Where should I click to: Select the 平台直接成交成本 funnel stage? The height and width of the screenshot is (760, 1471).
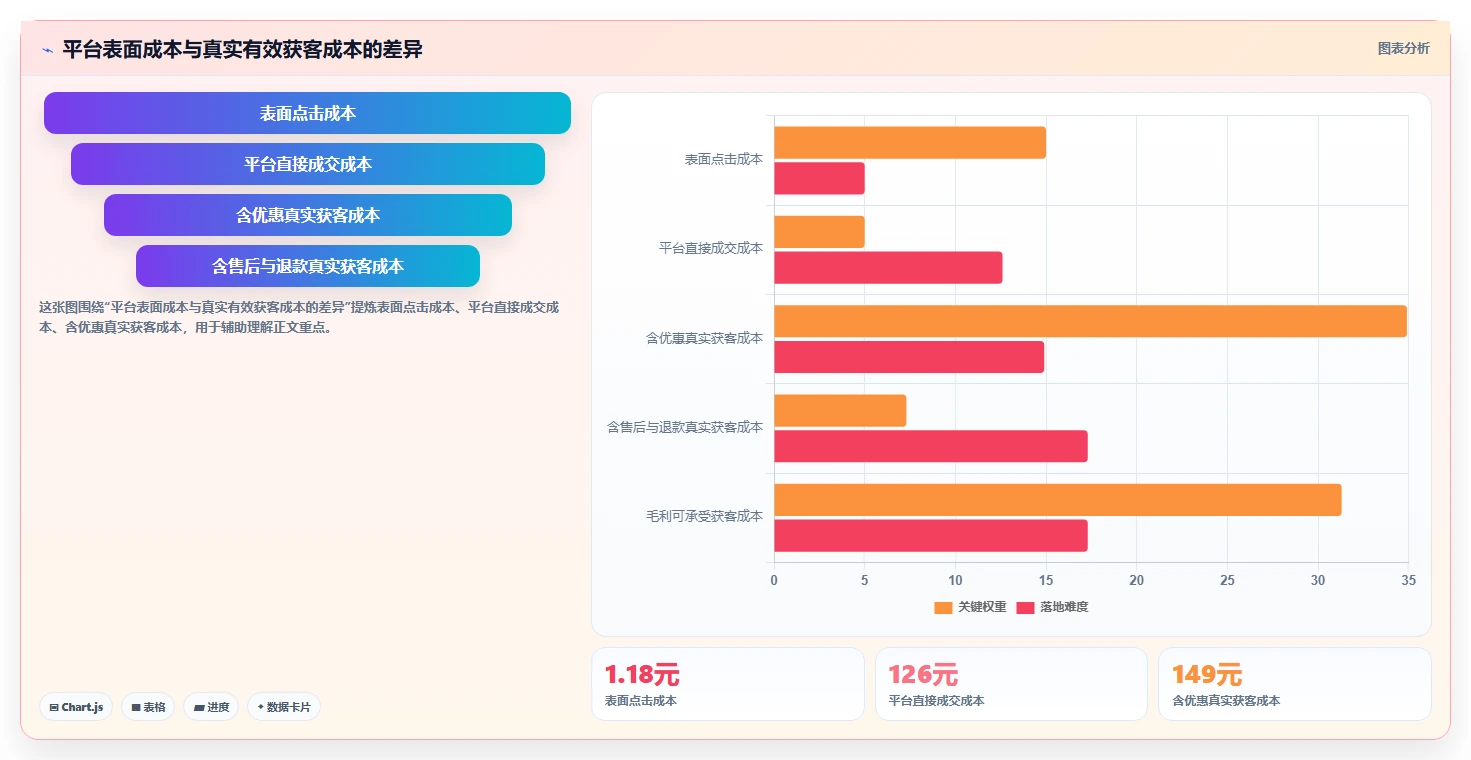coord(308,164)
